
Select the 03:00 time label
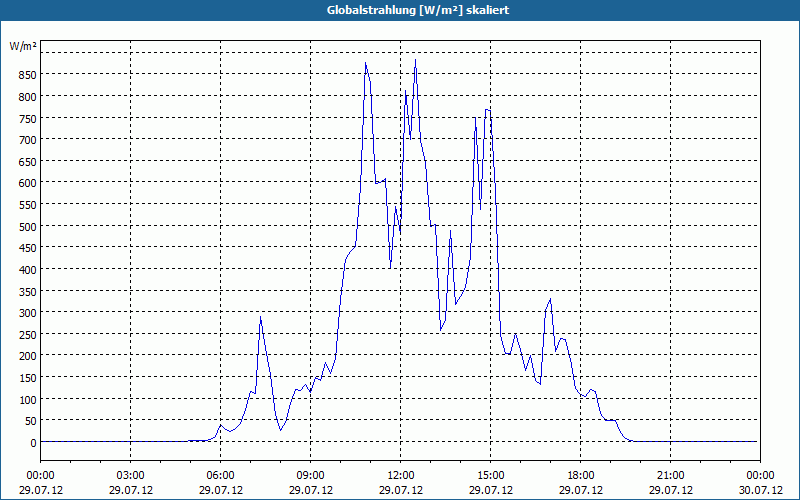pos(131,476)
